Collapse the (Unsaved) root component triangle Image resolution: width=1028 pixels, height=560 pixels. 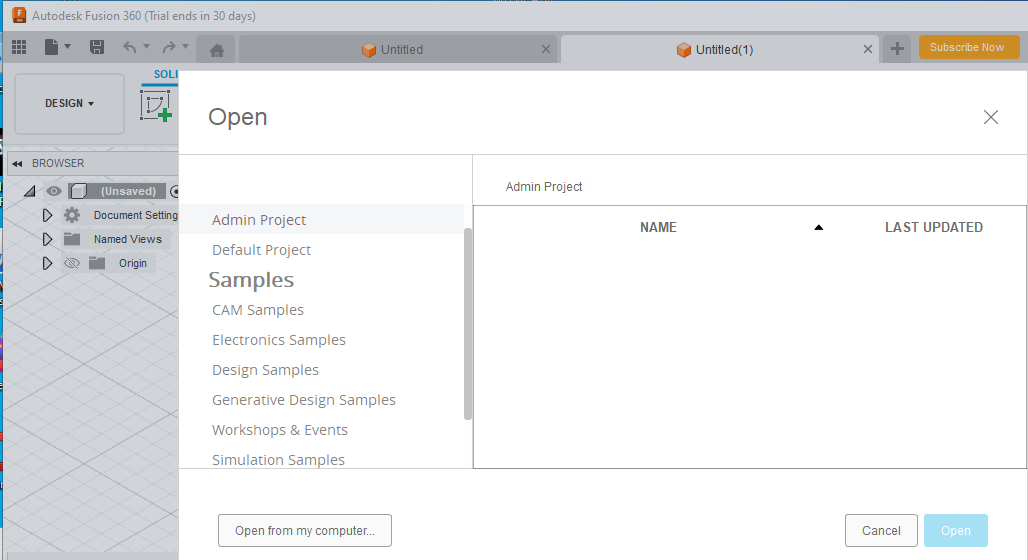30,191
